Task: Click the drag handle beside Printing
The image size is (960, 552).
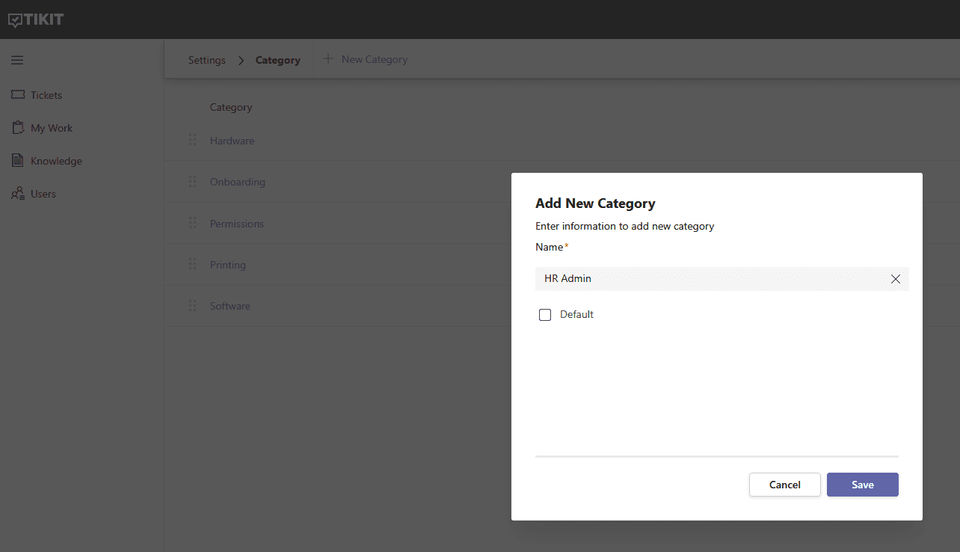Action: (192, 265)
